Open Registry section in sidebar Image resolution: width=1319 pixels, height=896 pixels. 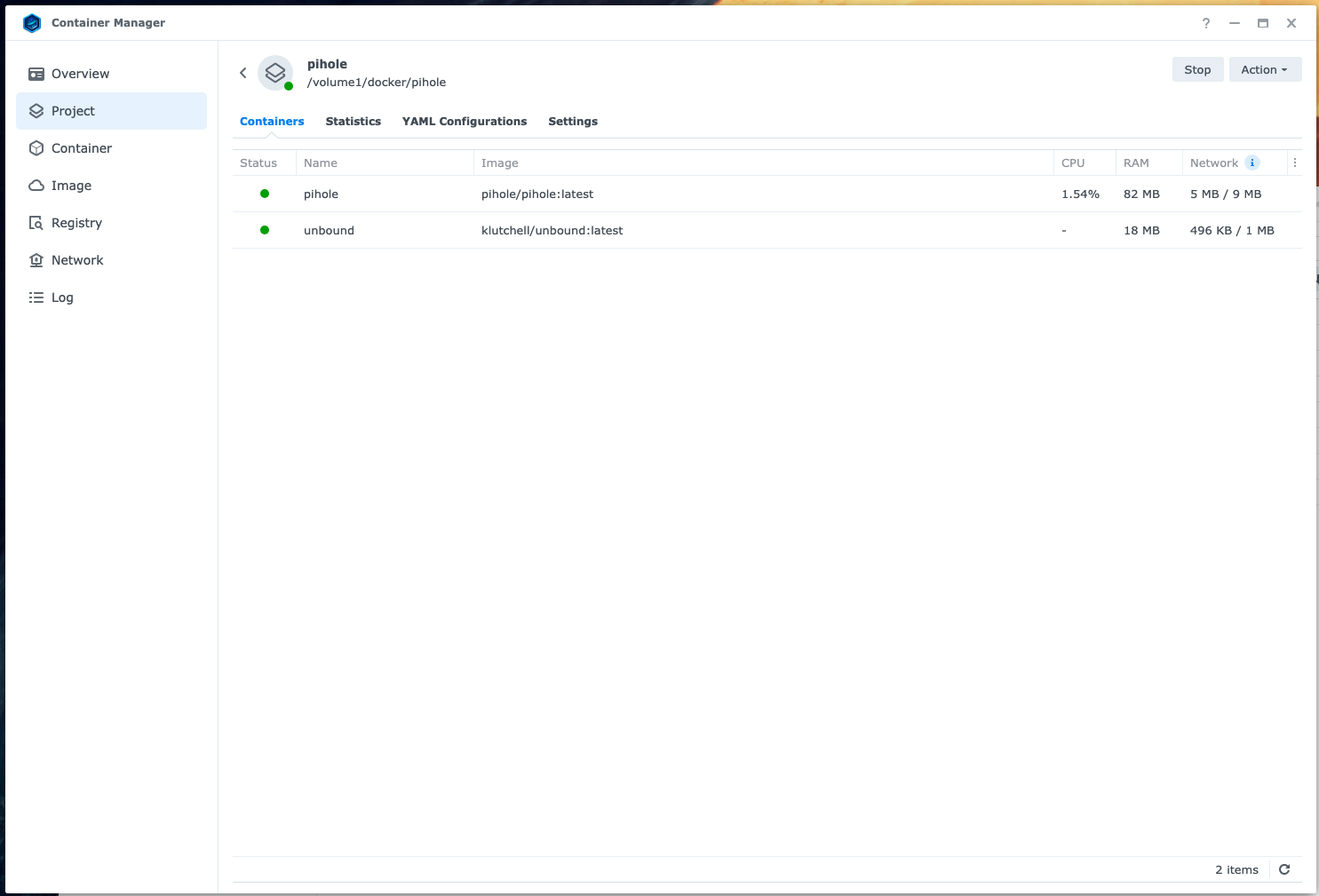coord(111,223)
